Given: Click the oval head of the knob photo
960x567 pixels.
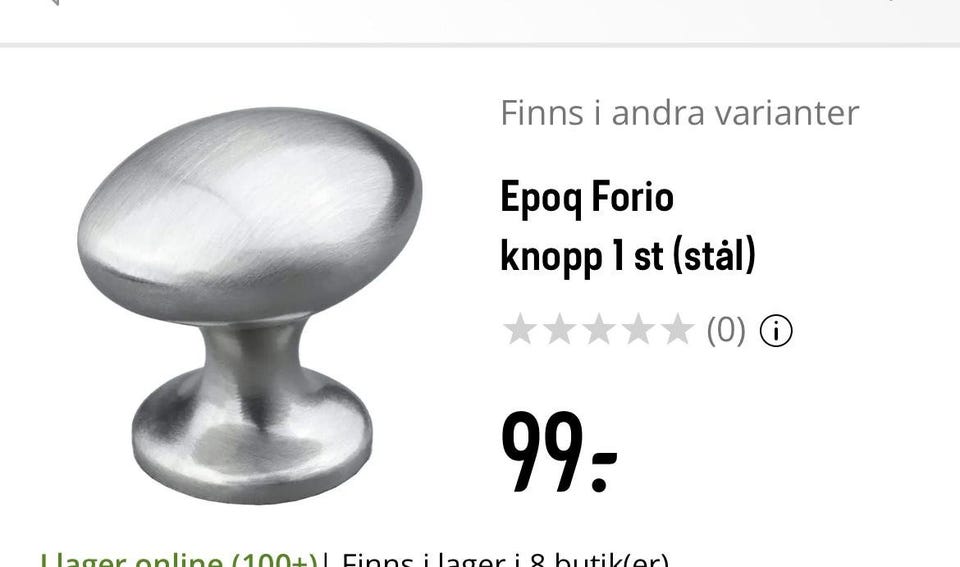Looking at the screenshot, I should tap(250, 214).
